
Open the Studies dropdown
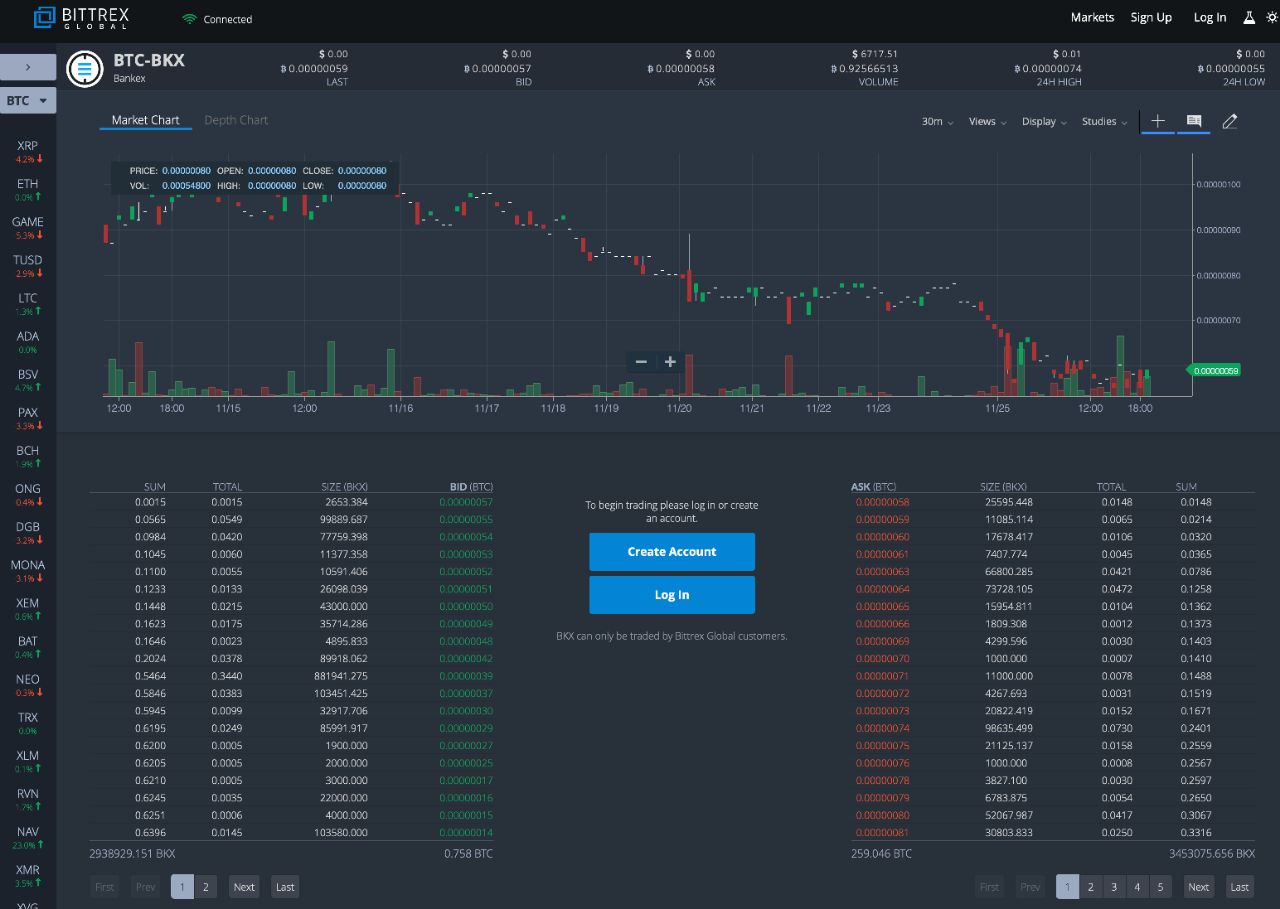(x=1104, y=121)
